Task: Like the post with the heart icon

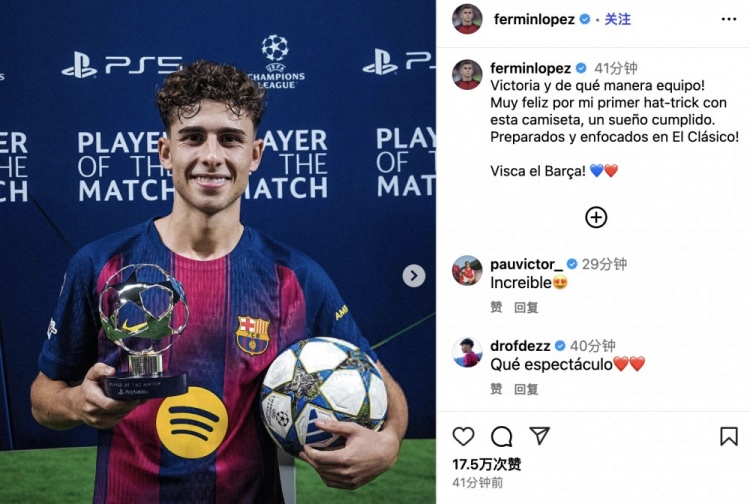Action: point(463,436)
